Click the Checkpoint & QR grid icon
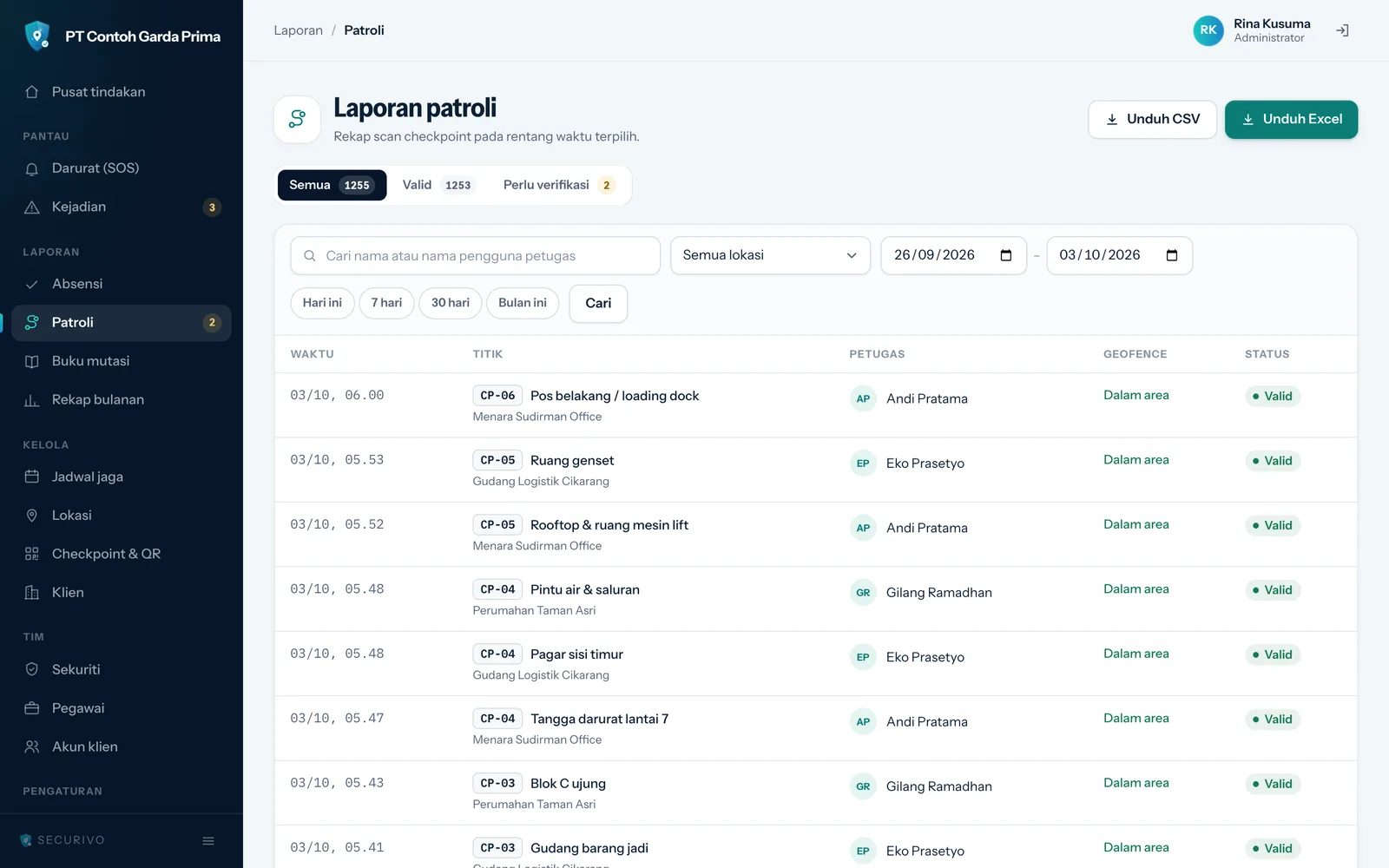The image size is (1389, 868). (x=32, y=554)
